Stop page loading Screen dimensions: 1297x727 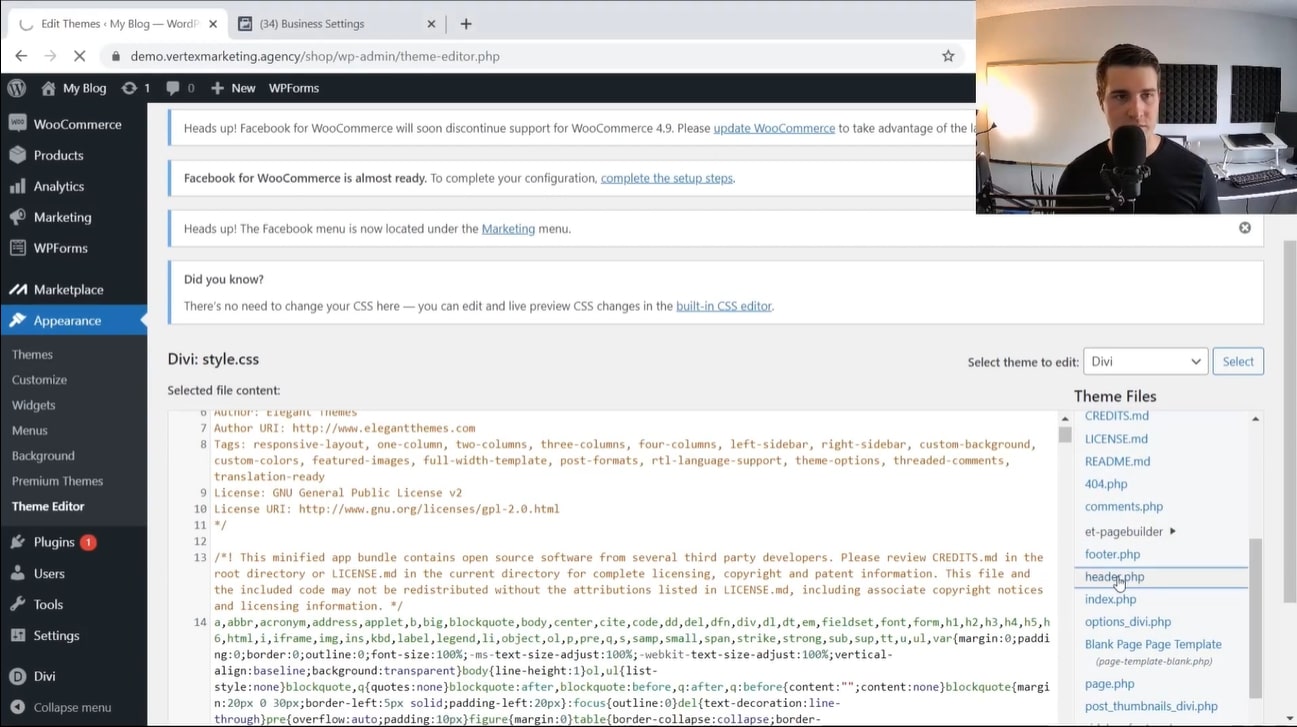tap(80, 56)
